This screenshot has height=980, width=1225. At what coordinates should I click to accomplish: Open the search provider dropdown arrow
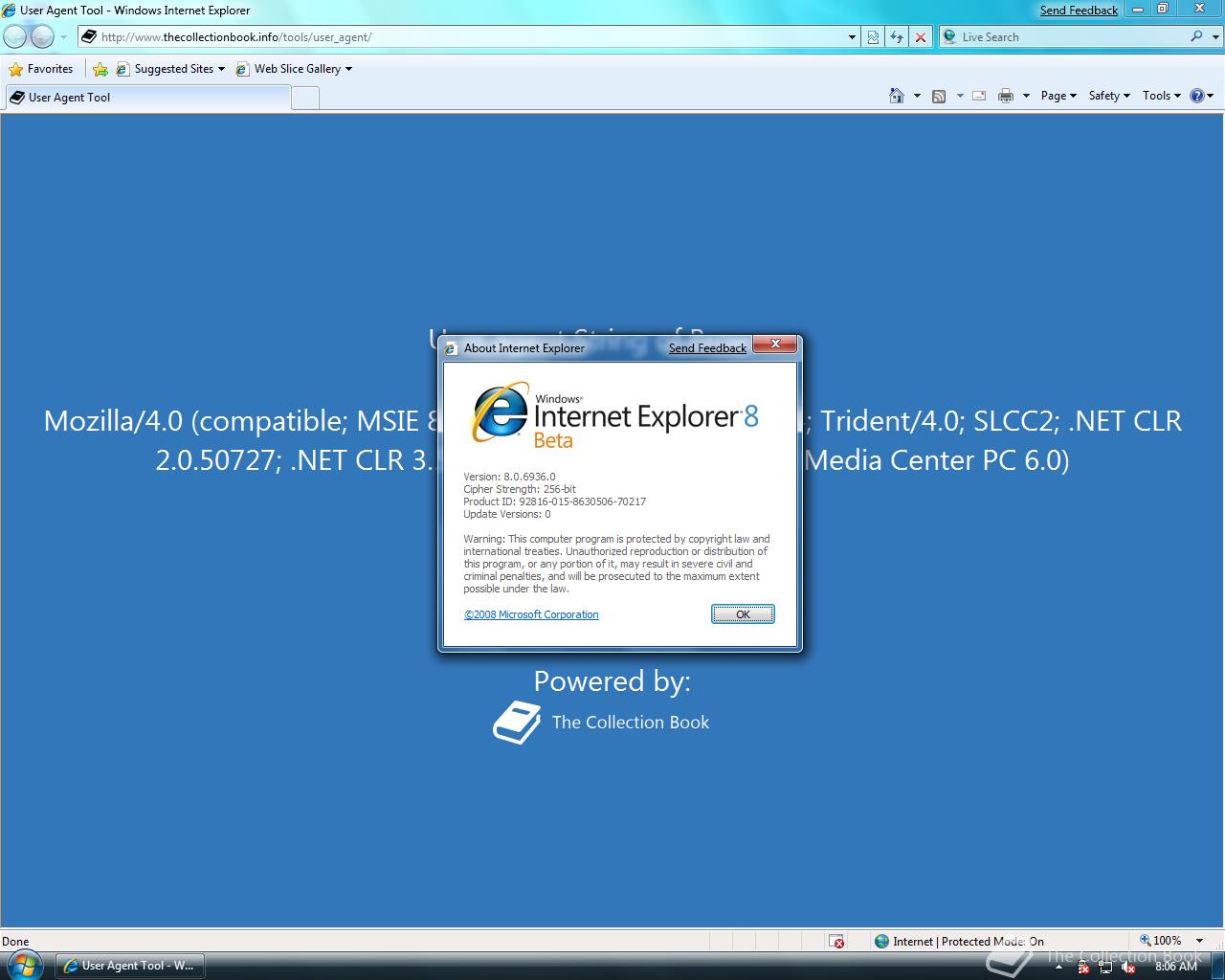(x=1216, y=37)
